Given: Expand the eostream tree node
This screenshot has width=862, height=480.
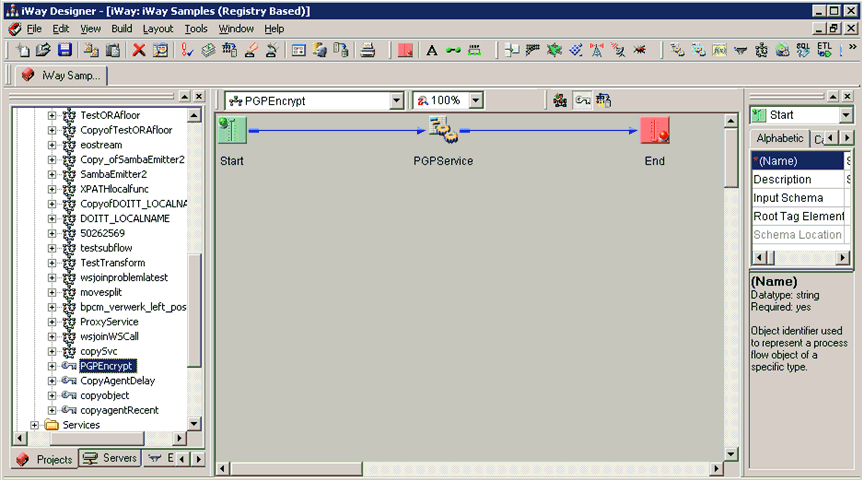Looking at the screenshot, I should tap(52, 145).
